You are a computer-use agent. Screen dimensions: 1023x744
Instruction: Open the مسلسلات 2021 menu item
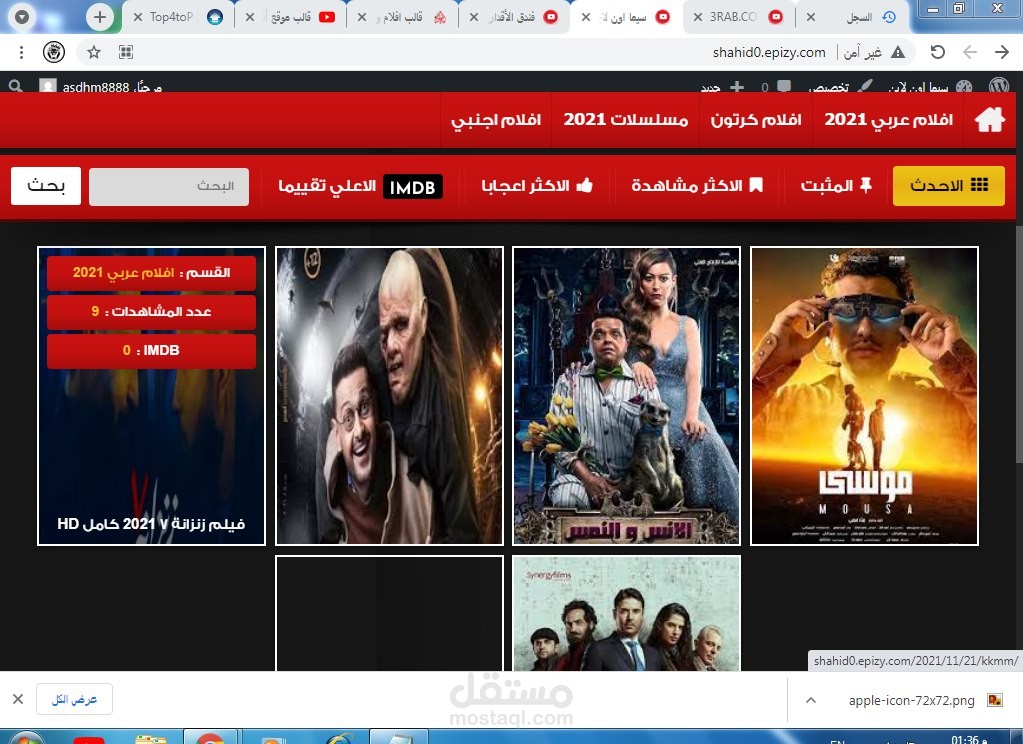(x=626, y=119)
